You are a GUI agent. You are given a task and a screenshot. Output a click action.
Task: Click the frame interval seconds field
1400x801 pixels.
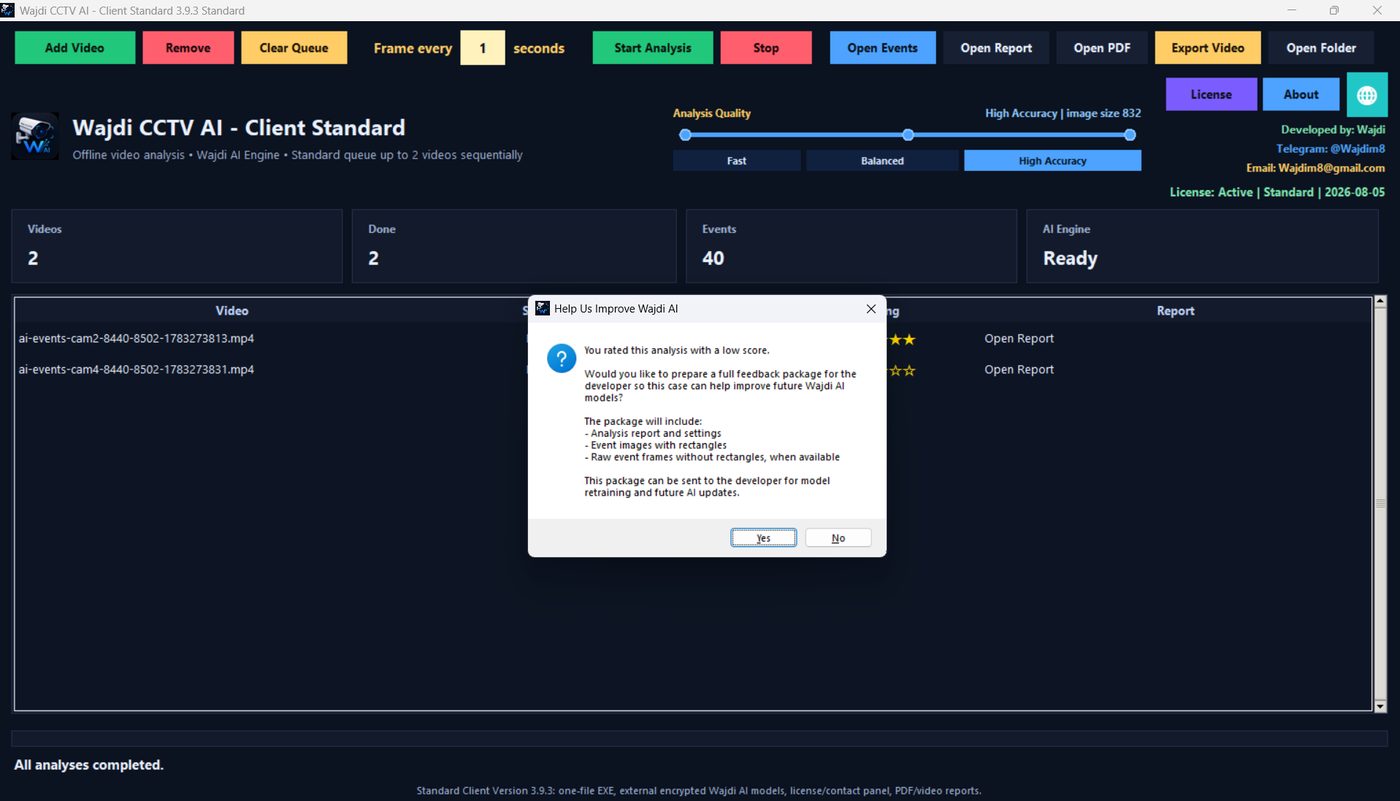pyautogui.click(x=483, y=48)
